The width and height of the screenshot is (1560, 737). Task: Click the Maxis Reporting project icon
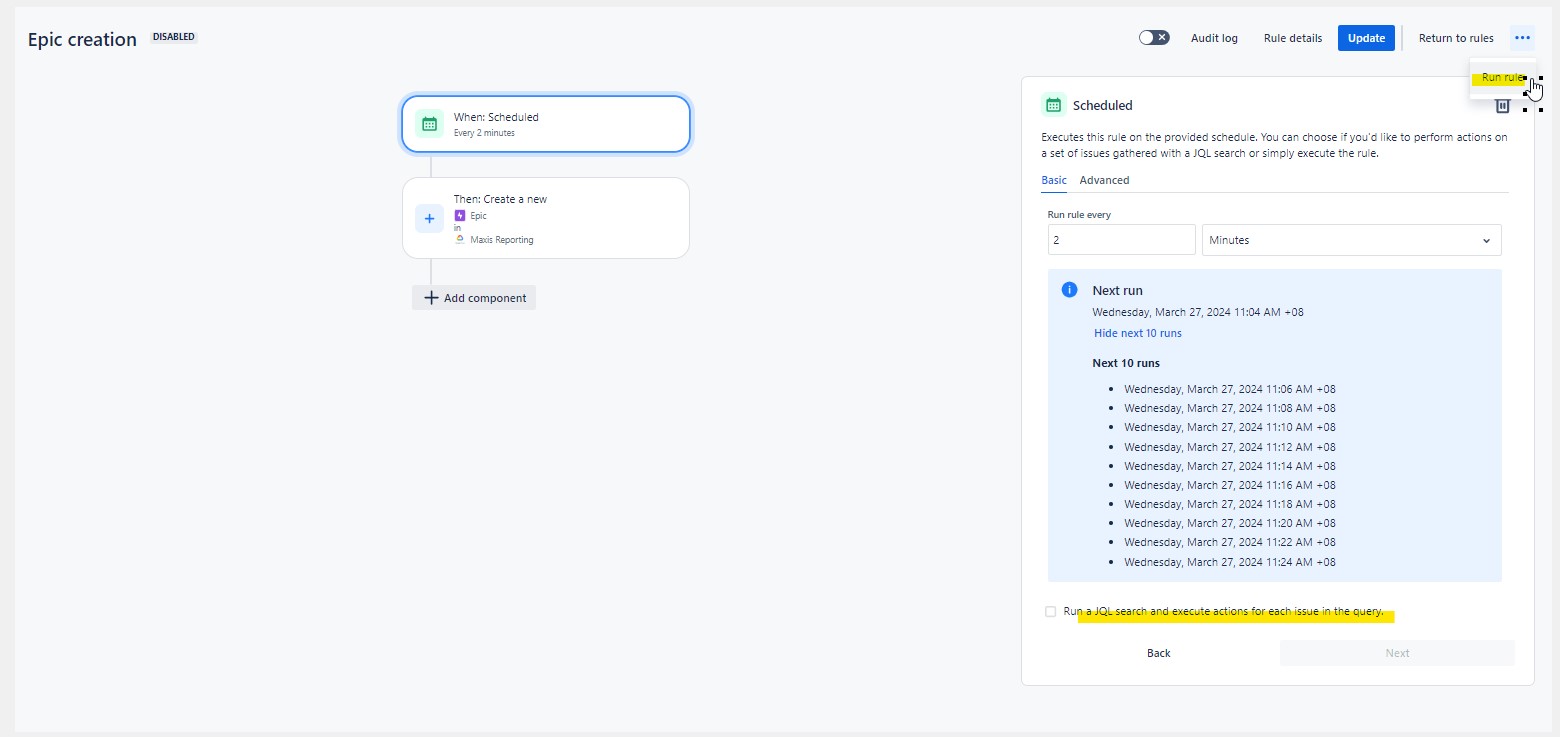460,240
